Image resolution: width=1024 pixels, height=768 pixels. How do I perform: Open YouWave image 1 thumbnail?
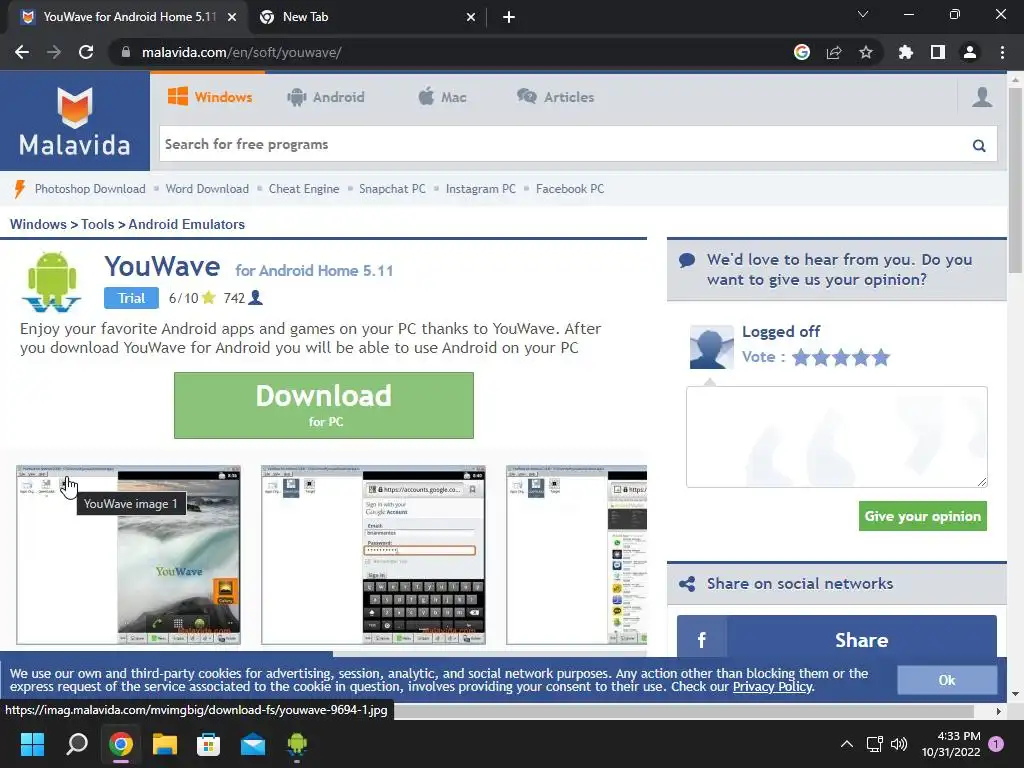pos(129,555)
